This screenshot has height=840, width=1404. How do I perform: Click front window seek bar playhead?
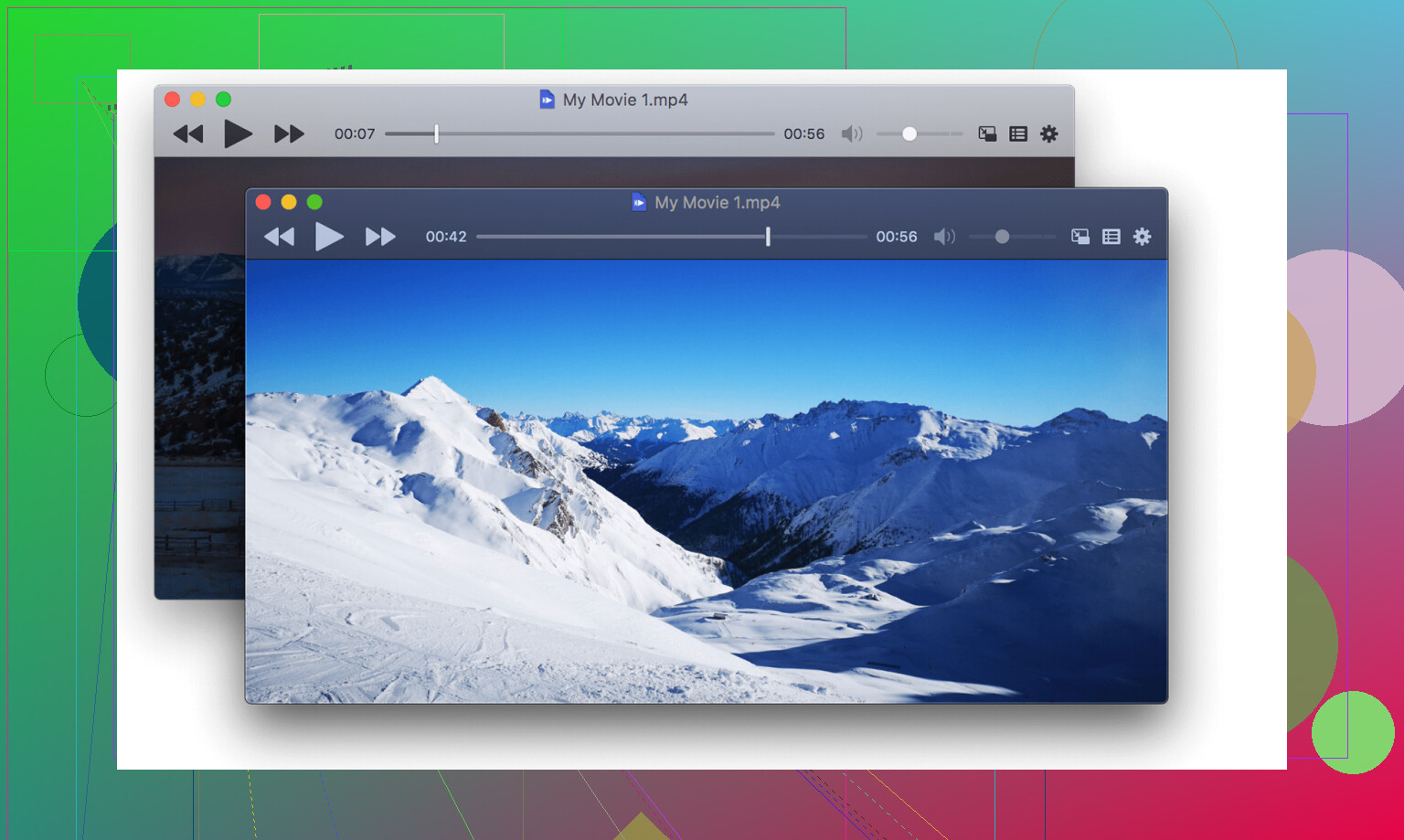[768, 237]
